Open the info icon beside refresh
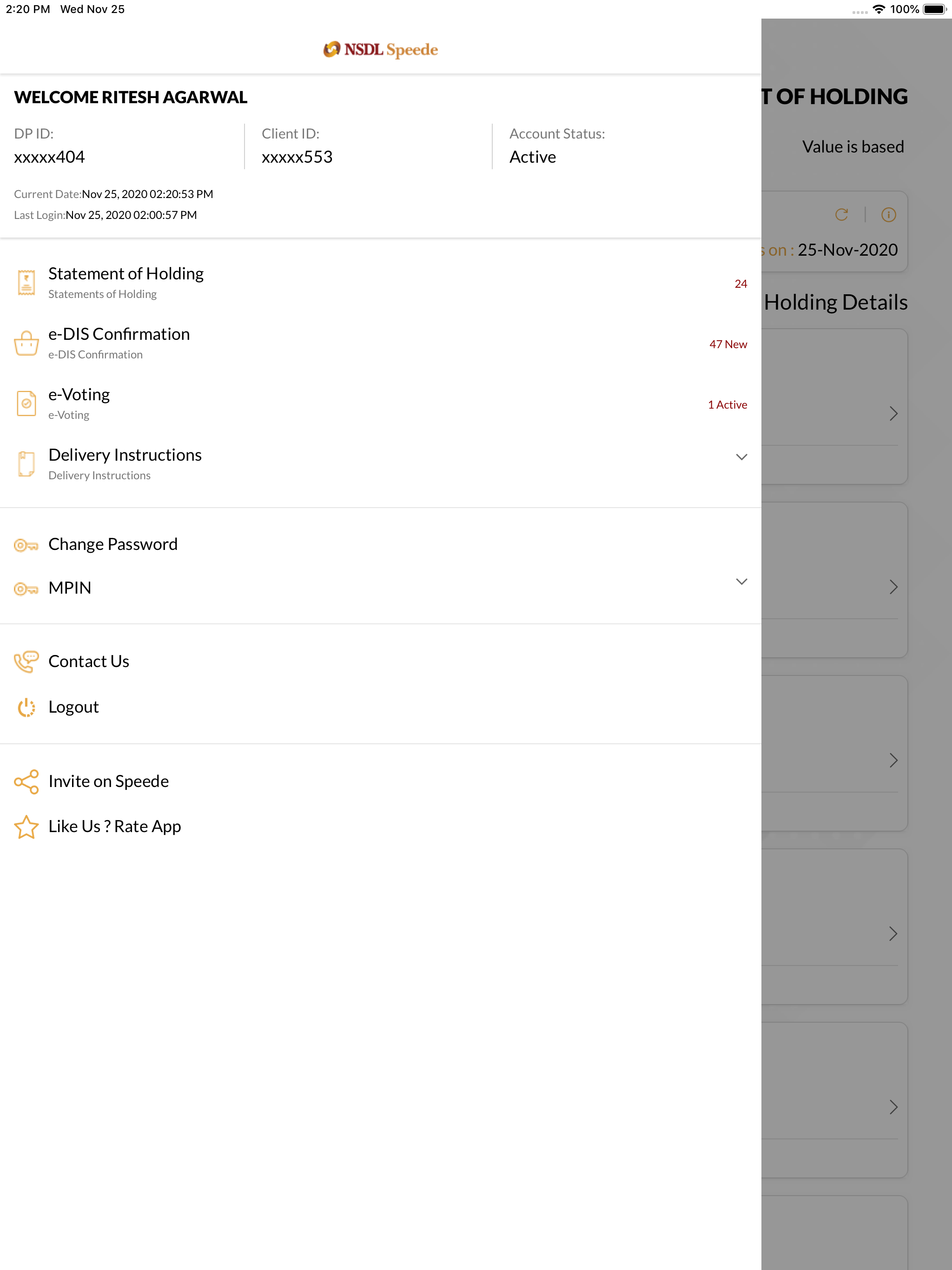Screen dimensions: 952x1270 click(x=888, y=215)
